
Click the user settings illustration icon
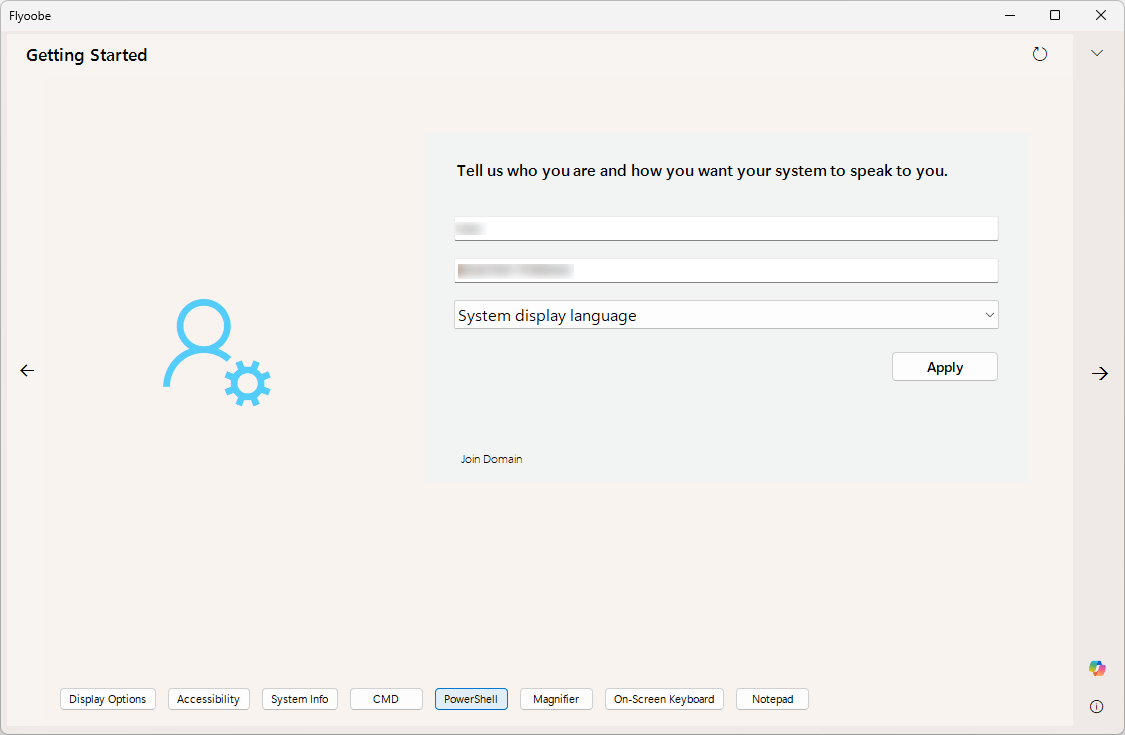coord(217,352)
